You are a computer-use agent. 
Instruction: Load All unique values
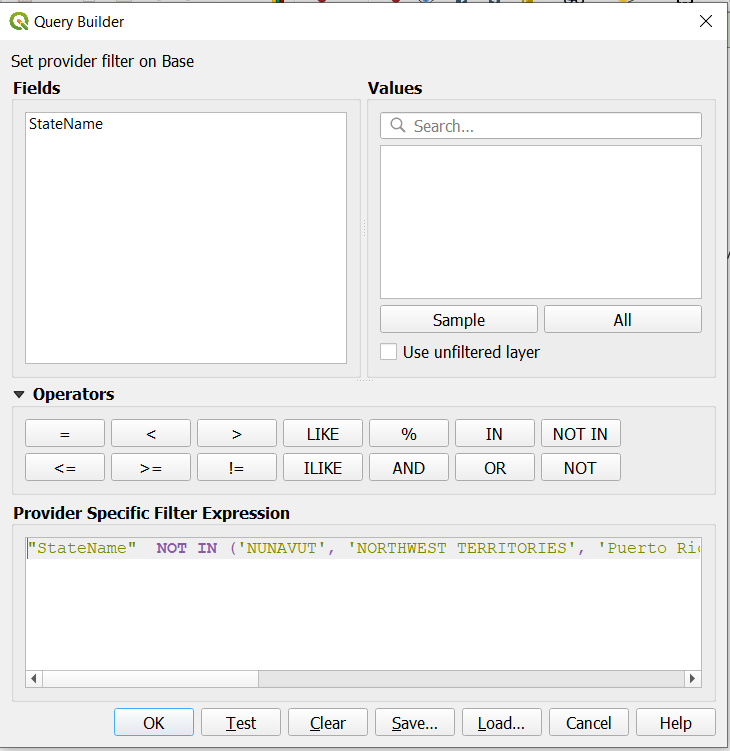tap(622, 320)
